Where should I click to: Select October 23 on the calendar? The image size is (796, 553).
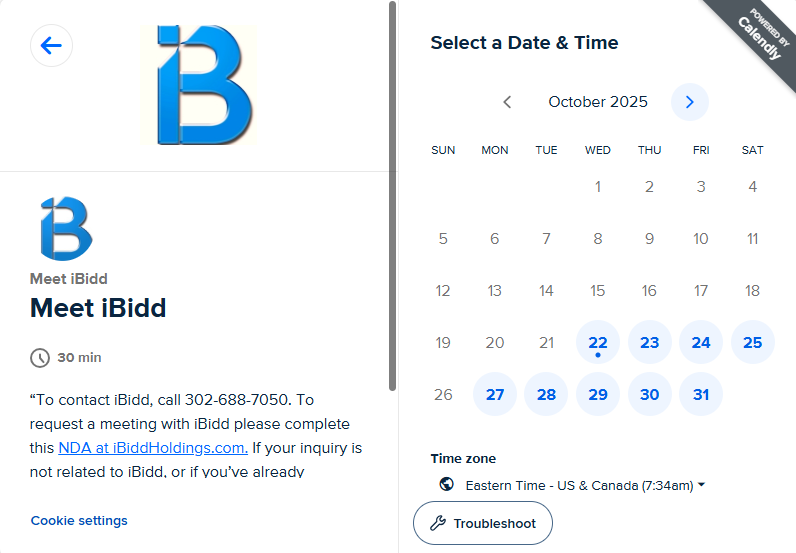pyautogui.click(x=650, y=343)
